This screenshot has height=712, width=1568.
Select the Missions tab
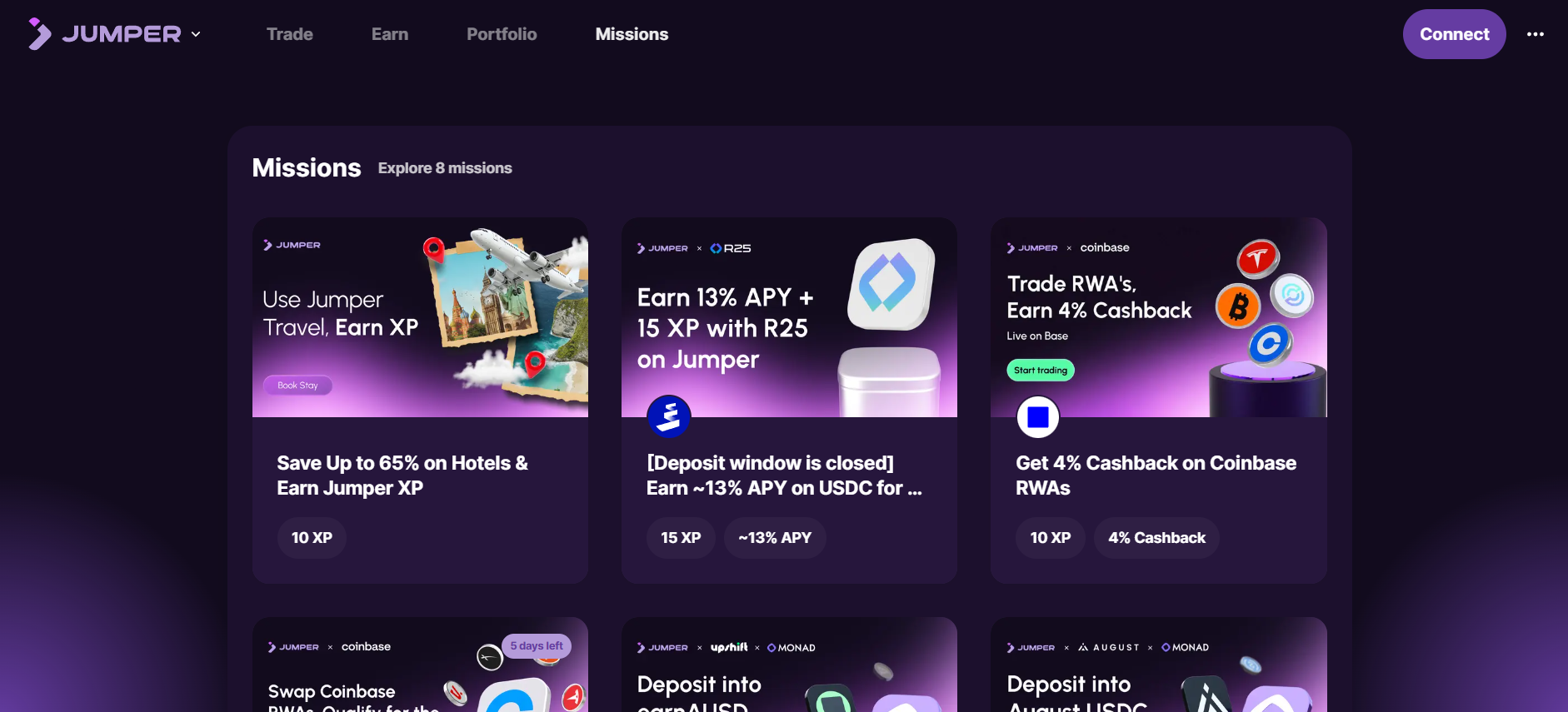[632, 34]
